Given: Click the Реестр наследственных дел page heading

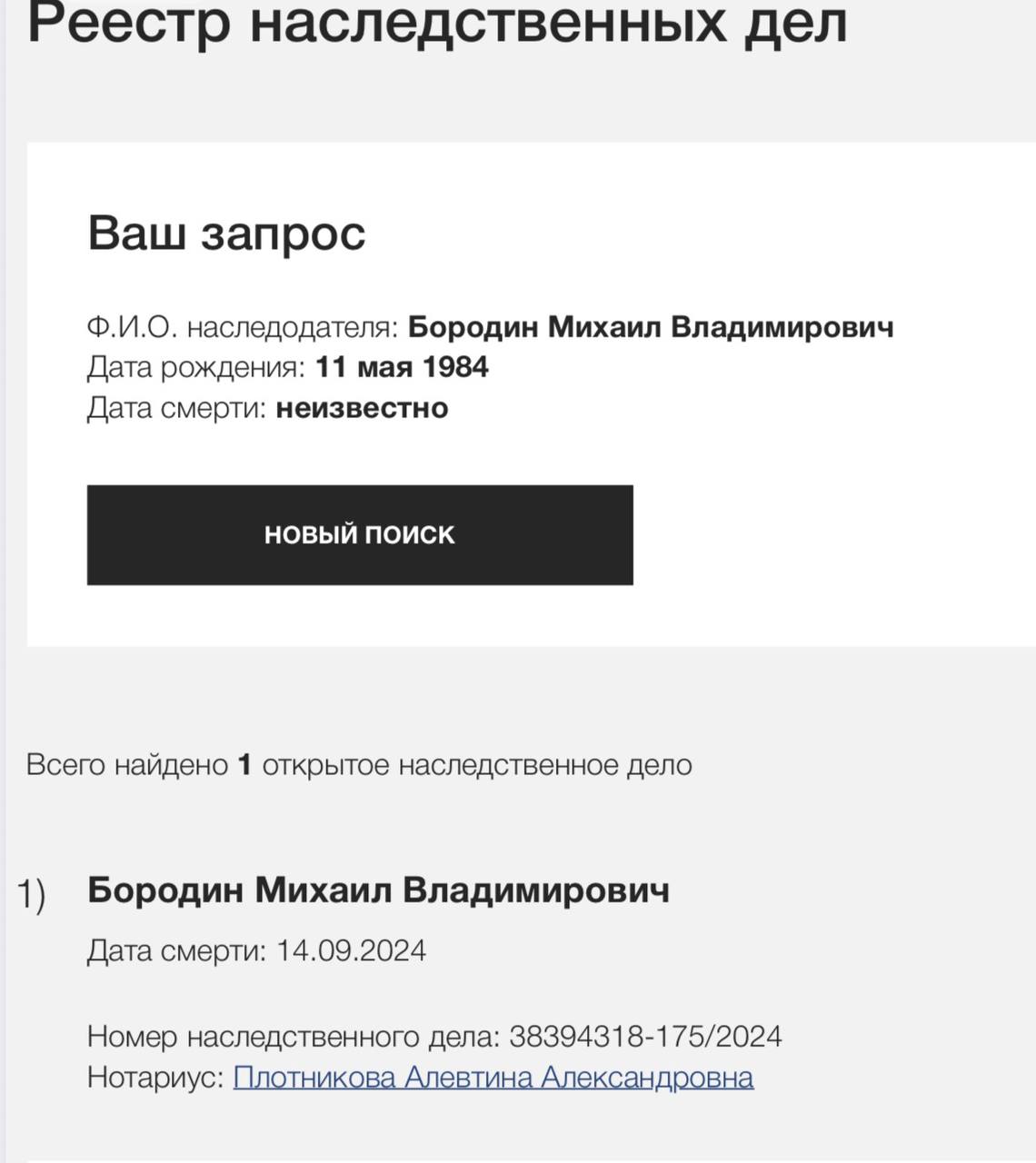Looking at the screenshot, I should pos(437,25).
